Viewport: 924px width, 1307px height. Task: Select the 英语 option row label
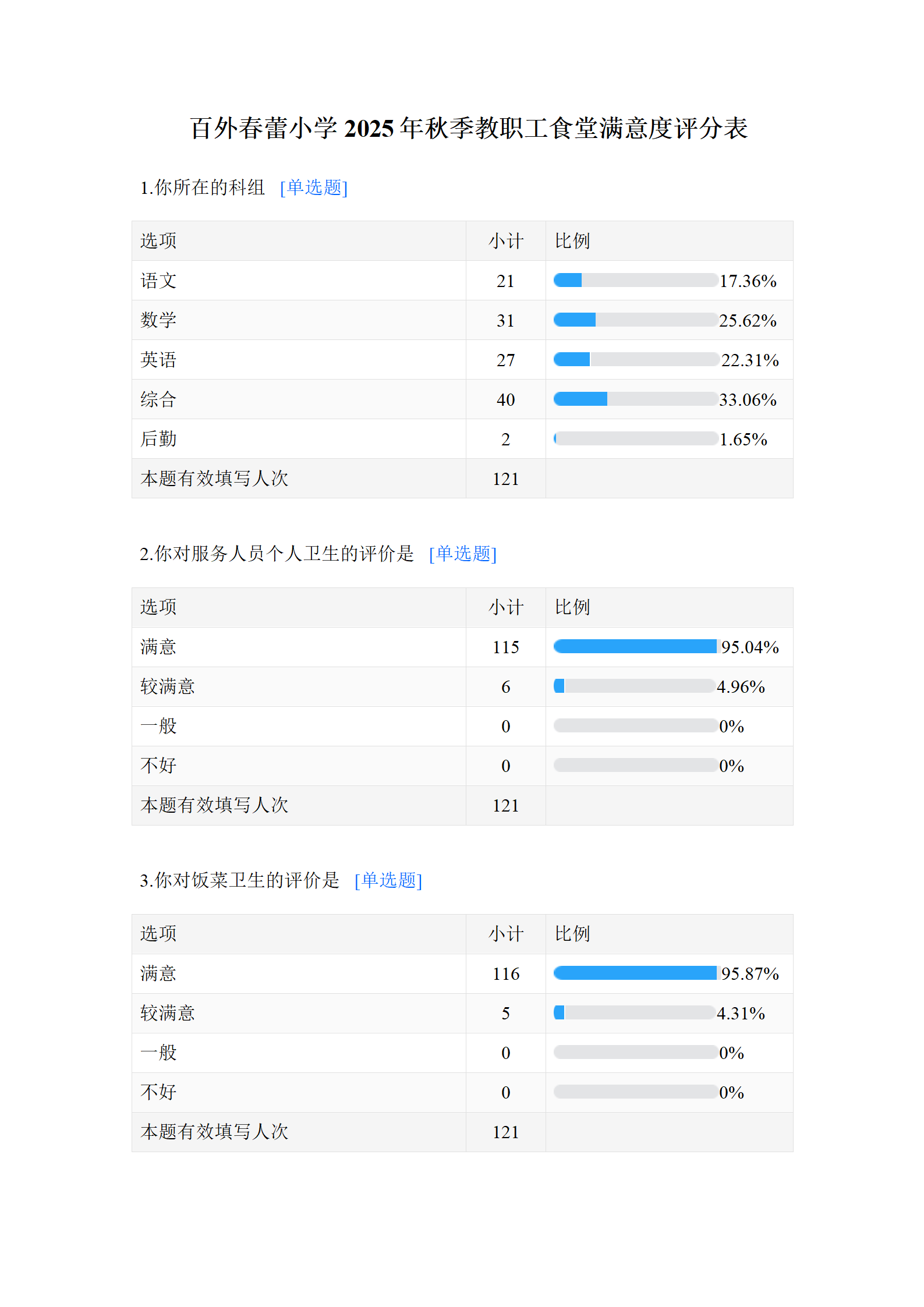158,360
